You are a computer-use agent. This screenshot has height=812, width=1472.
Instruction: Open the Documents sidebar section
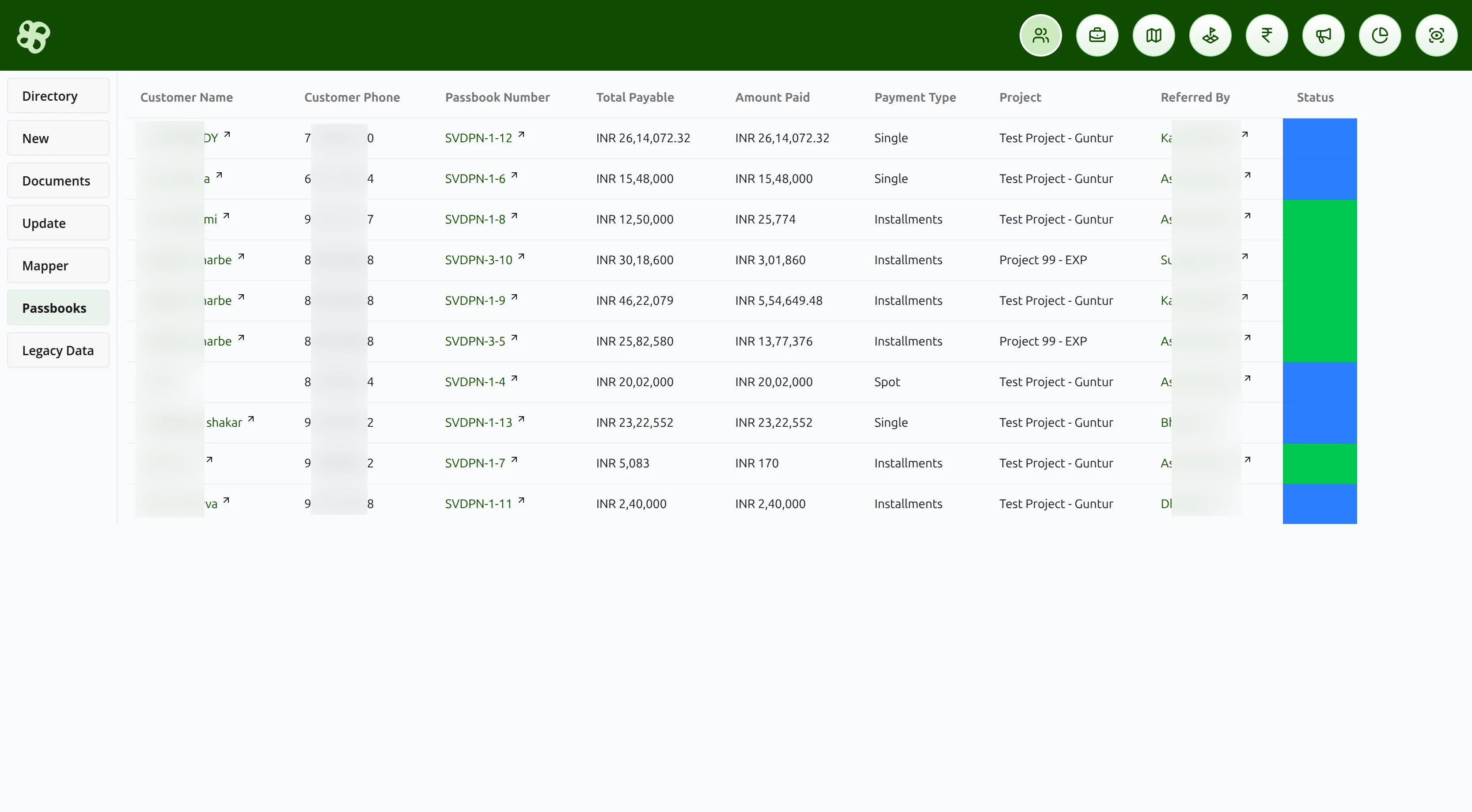pos(57,180)
